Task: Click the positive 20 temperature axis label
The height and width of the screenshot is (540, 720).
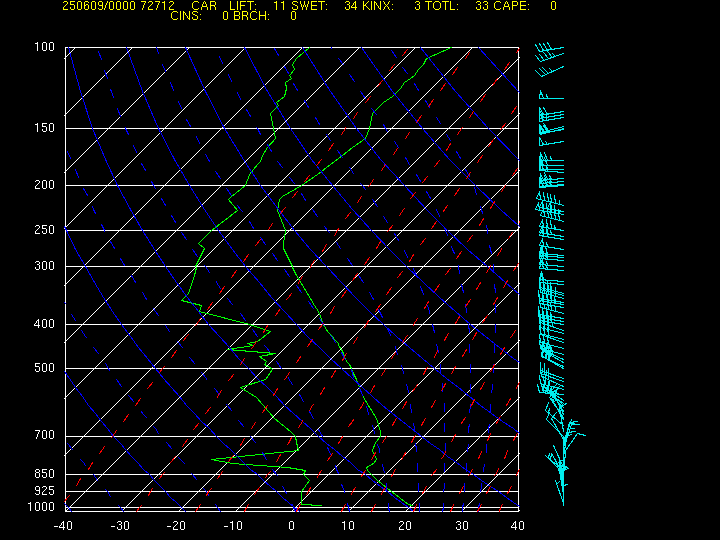Action: tap(405, 526)
